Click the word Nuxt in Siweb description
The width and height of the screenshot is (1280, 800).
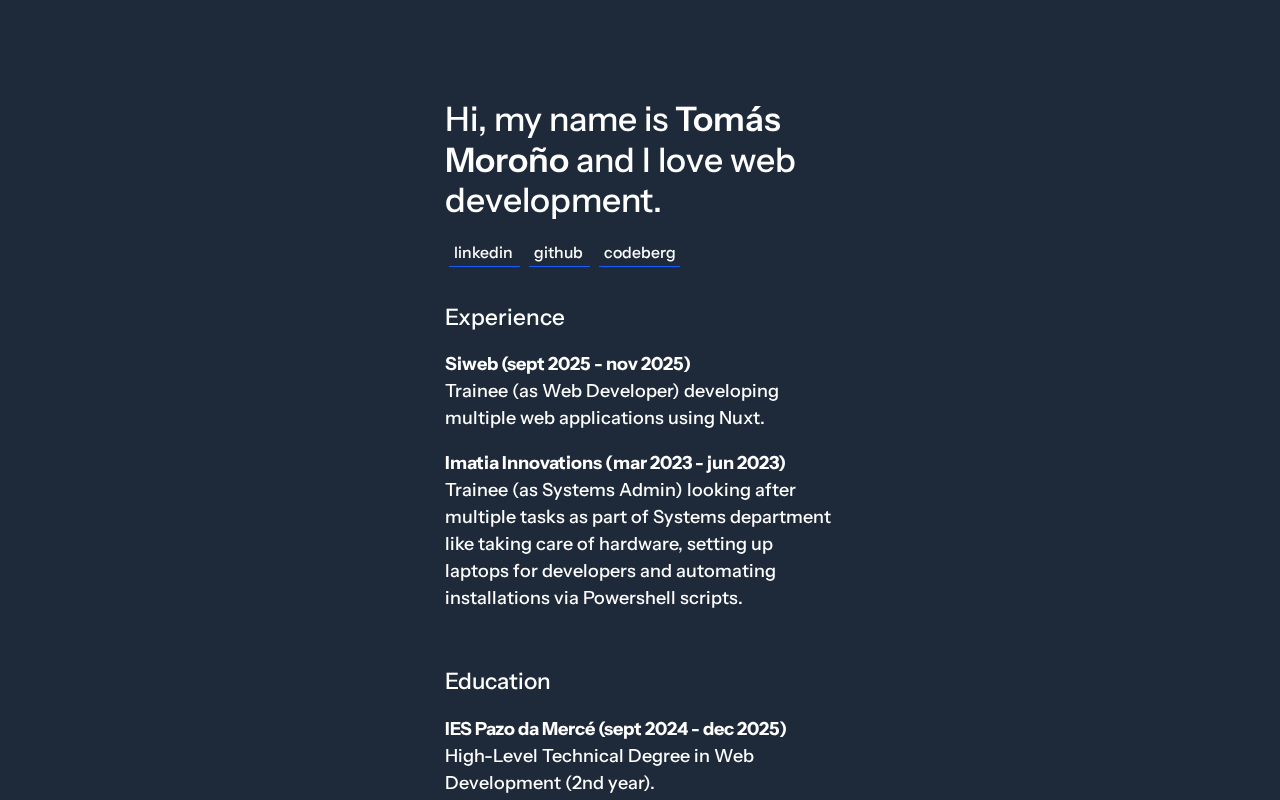click(739, 418)
